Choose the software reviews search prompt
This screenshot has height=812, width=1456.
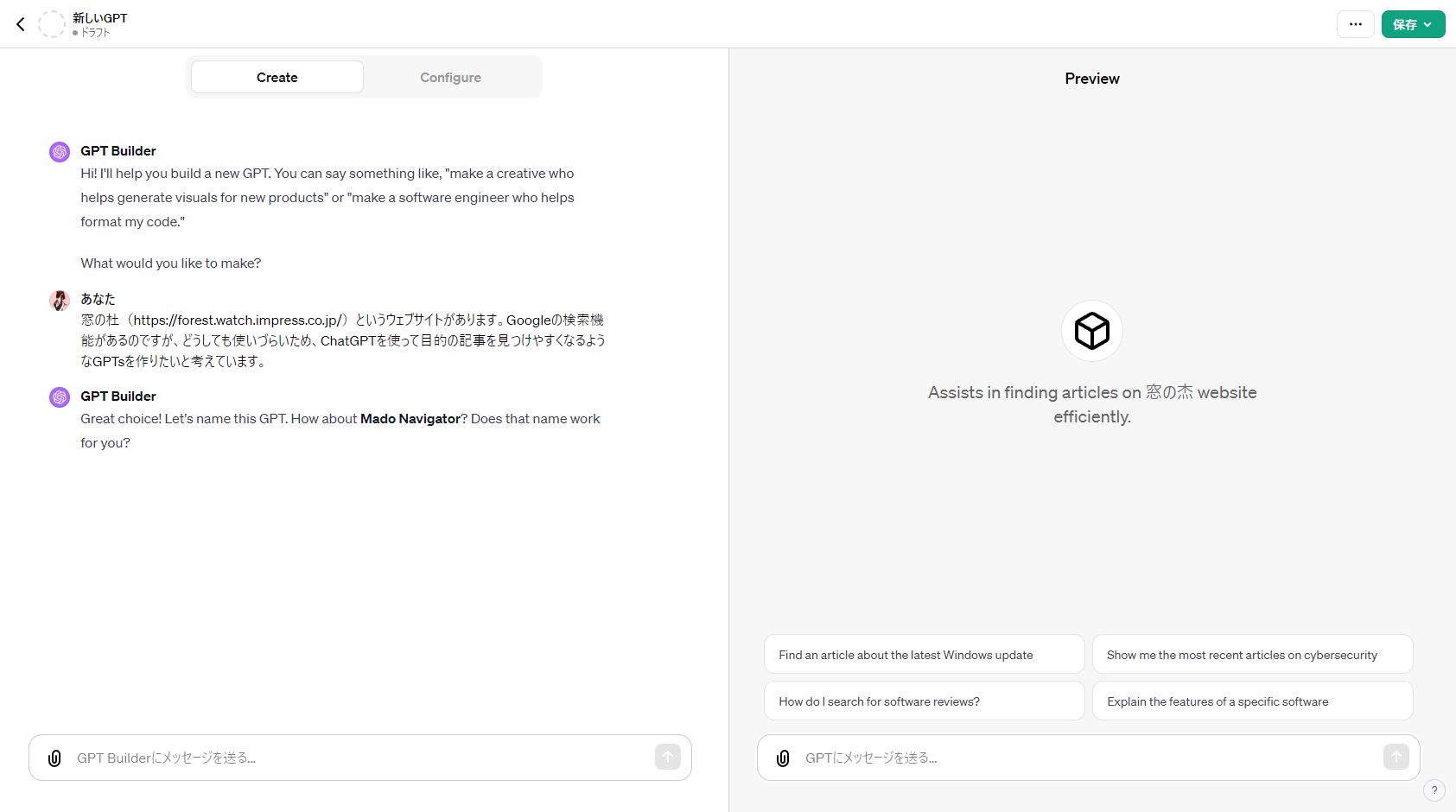[x=924, y=701]
